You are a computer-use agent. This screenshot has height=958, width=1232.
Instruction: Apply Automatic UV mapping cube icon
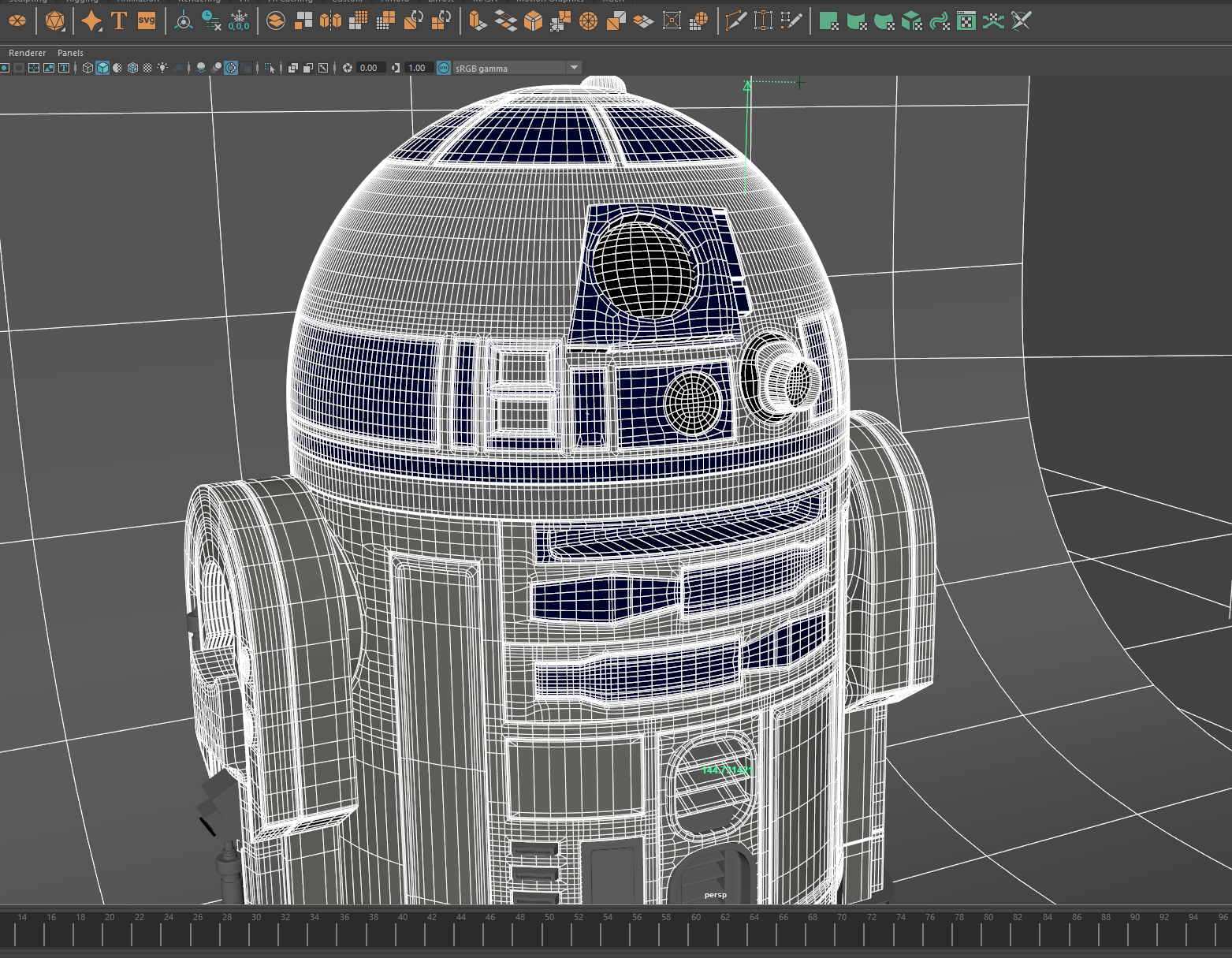[911, 21]
